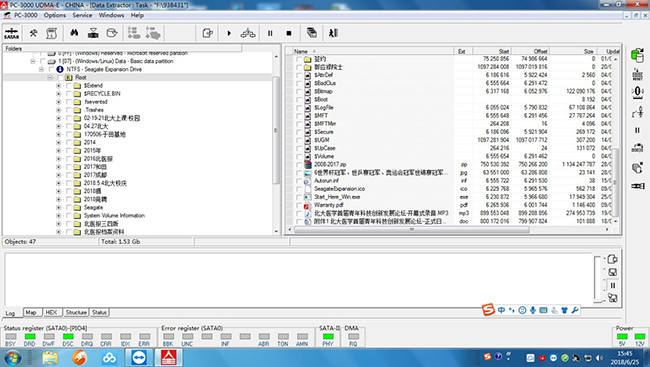Image resolution: width=650 pixels, height=367 pixels.
Task: Check the box beside $MFT file
Action: pyautogui.click(x=299, y=116)
